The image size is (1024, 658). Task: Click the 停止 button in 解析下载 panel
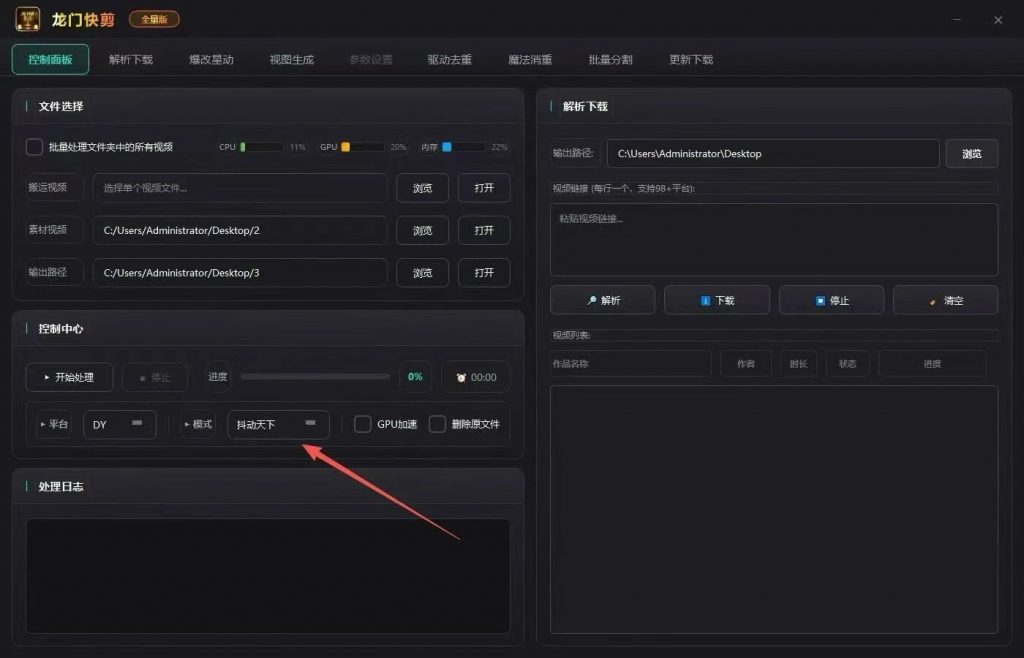831,300
